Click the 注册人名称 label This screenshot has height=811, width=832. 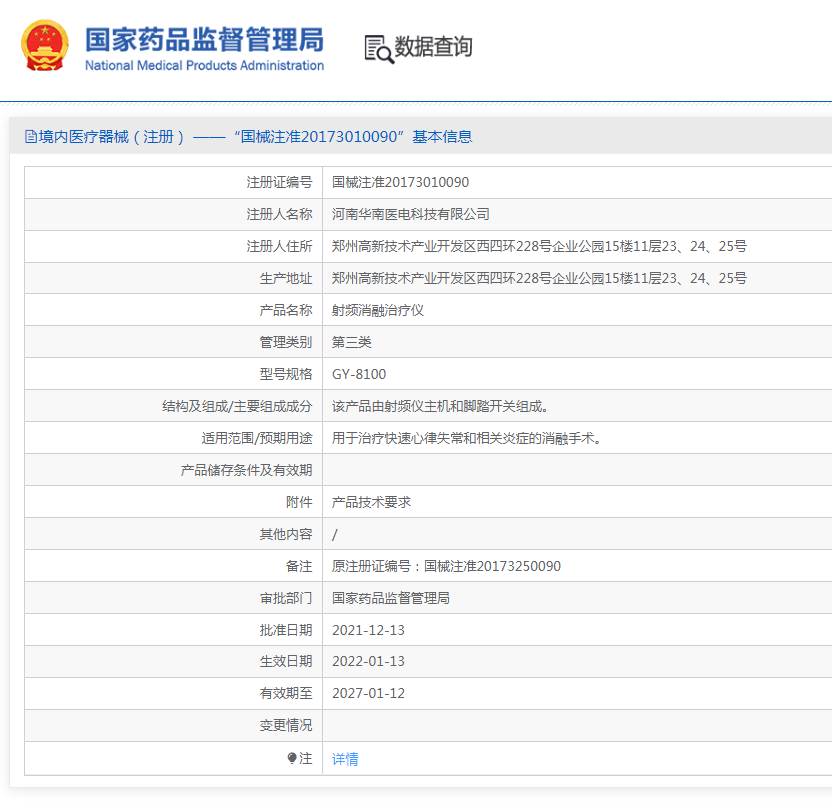pyautogui.click(x=279, y=214)
